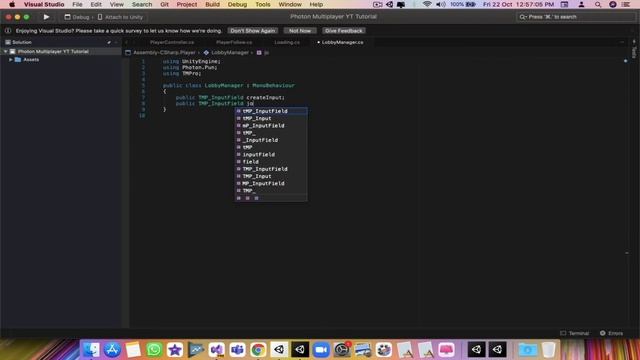Open Microsoft Teams from the Dock
640x360 pixels.
tap(237, 350)
